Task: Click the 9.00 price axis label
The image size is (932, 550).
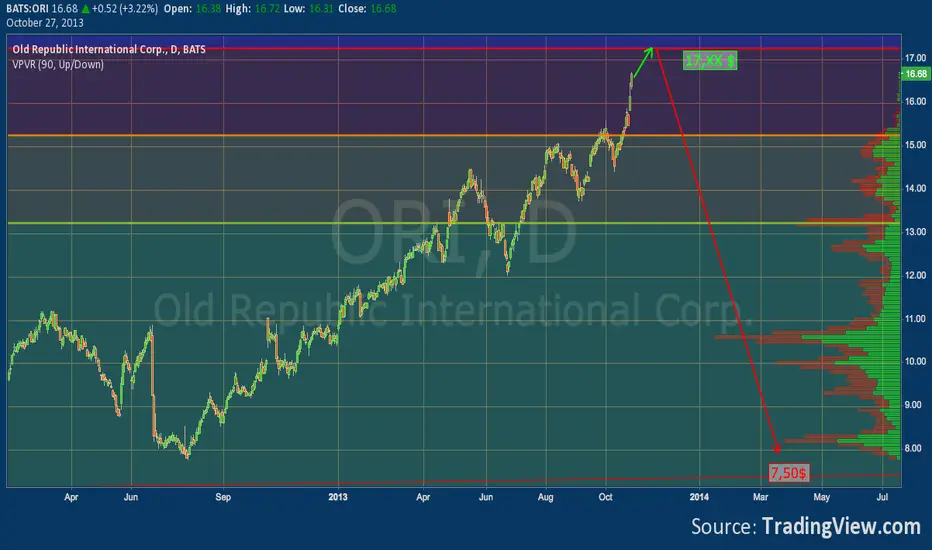Action: pyautogui.click(x=915, y=405)
